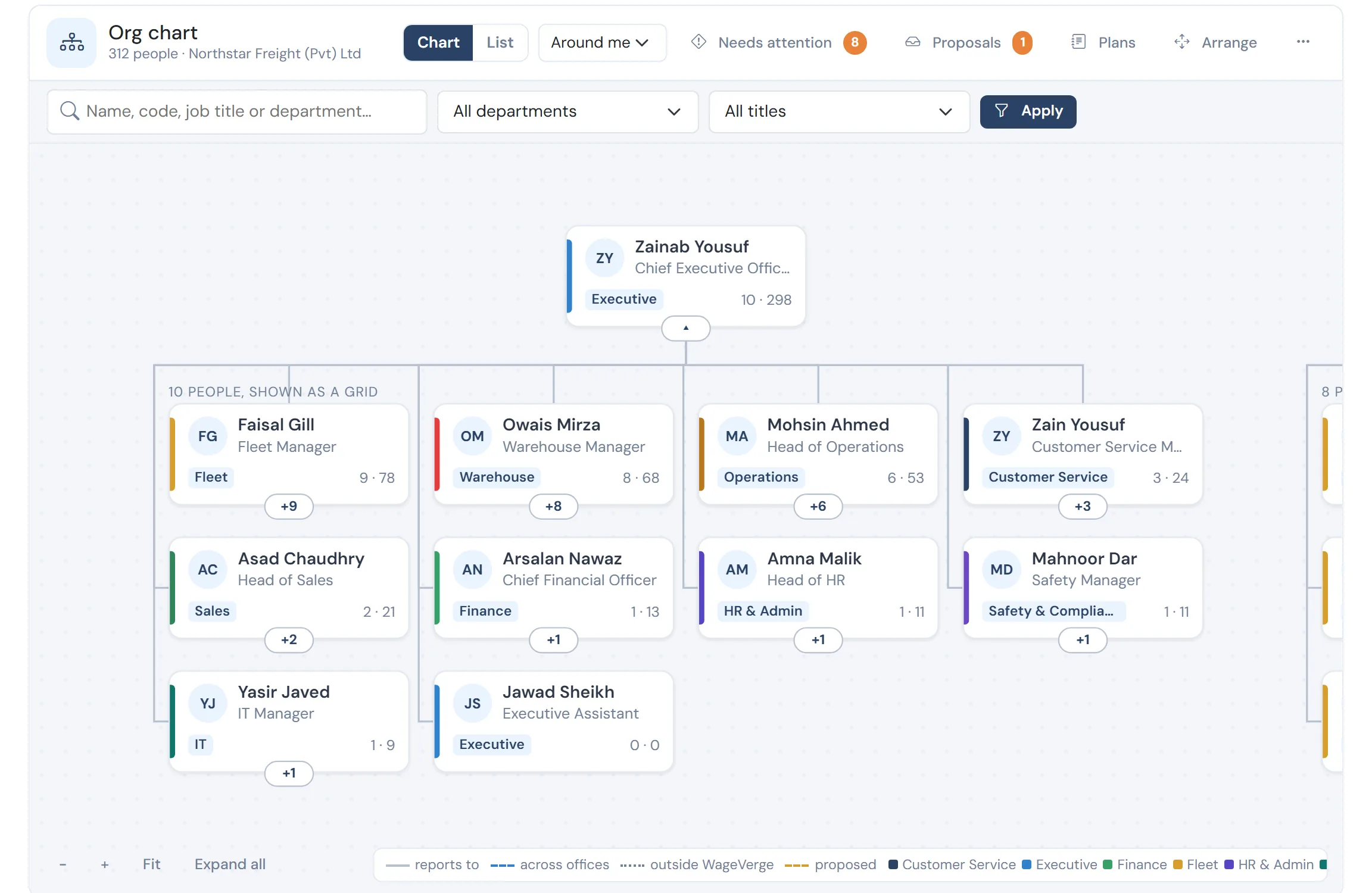The height and width of the screenshot is (893, 1372).
Task: Click the Finance green legend swatch
Action: 1107,864
